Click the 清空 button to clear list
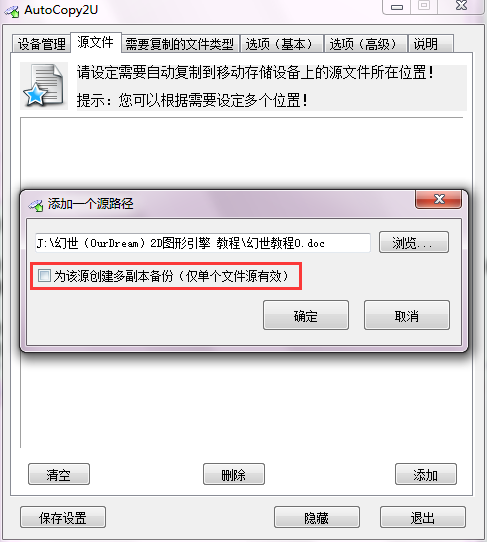 (x=59, y=474)
